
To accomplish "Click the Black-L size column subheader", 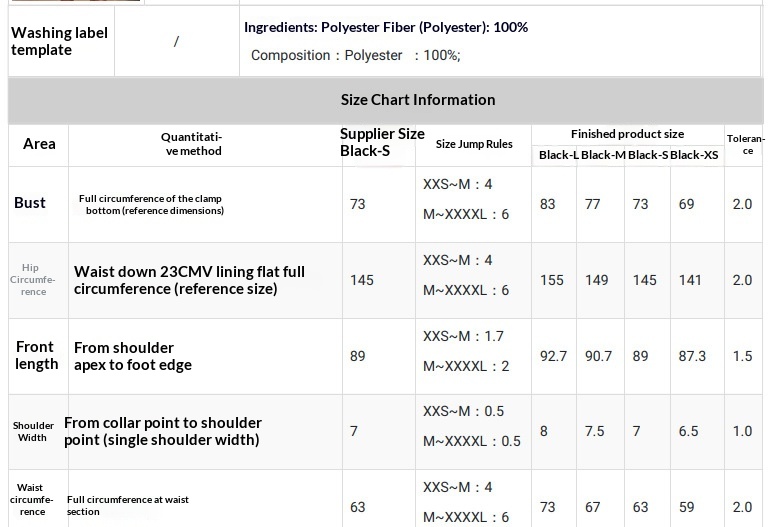I will coord(558,155).
